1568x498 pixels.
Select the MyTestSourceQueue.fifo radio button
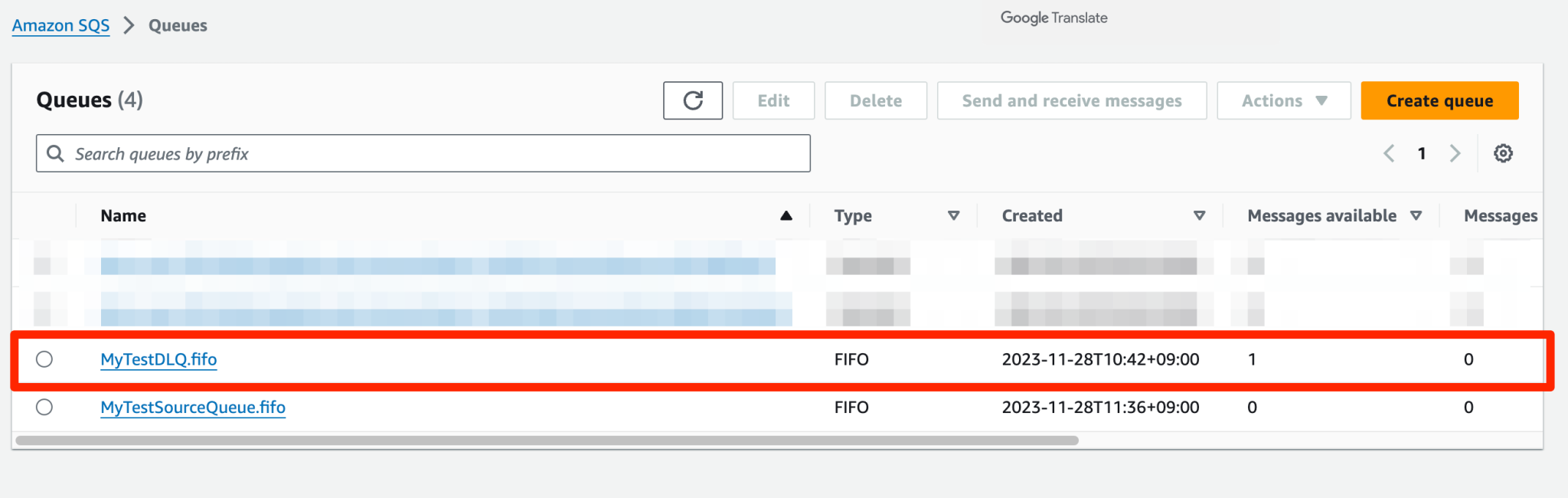(44, 407)
